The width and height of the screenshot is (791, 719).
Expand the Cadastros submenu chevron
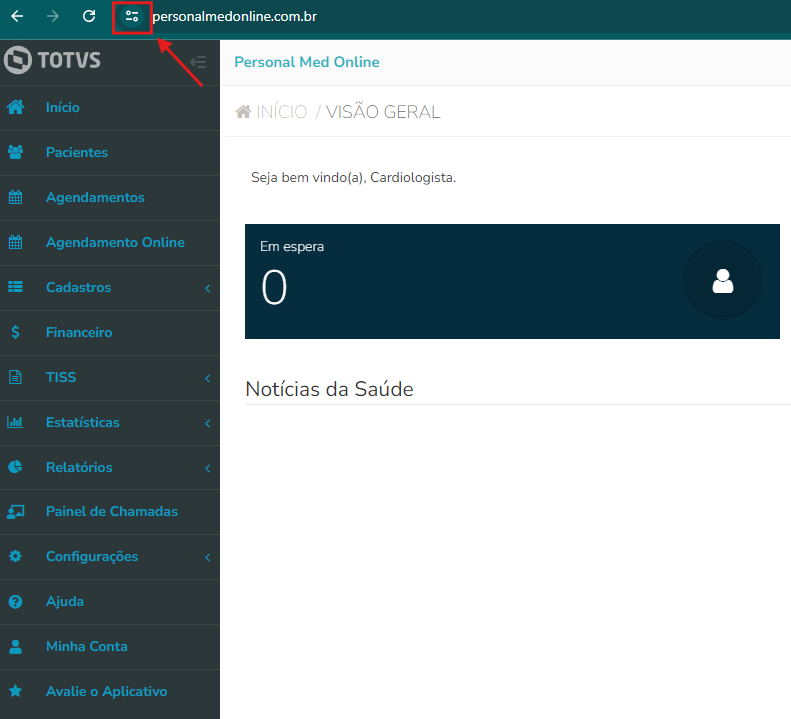(207, 288)
